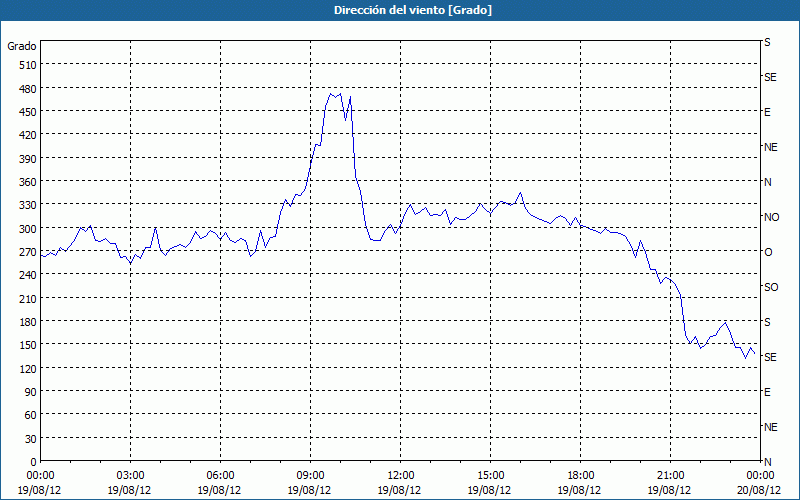Click the 'NE' compass label beside the 30 gridline
The width and height of the screenshot is (800, 500).
pyautogui.click(x=771, y=427)
